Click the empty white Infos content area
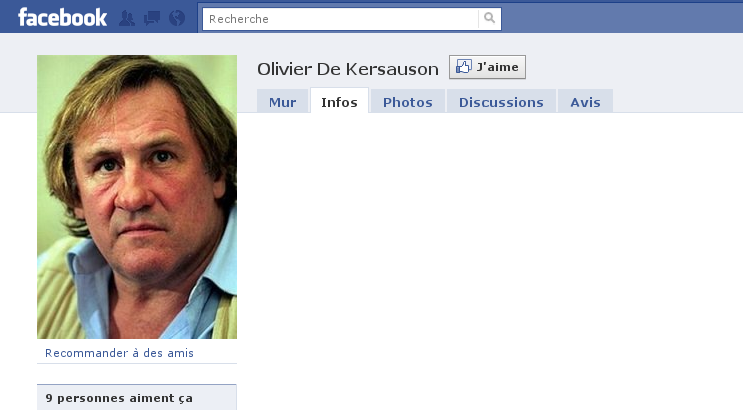 coord(490,261)
